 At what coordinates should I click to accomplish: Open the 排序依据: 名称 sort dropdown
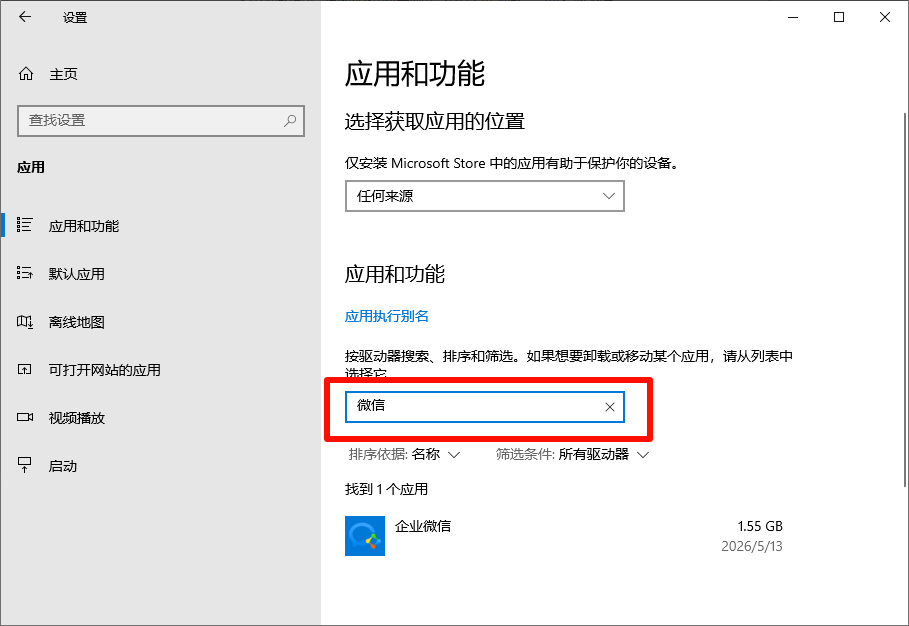(x=405, y=454)
